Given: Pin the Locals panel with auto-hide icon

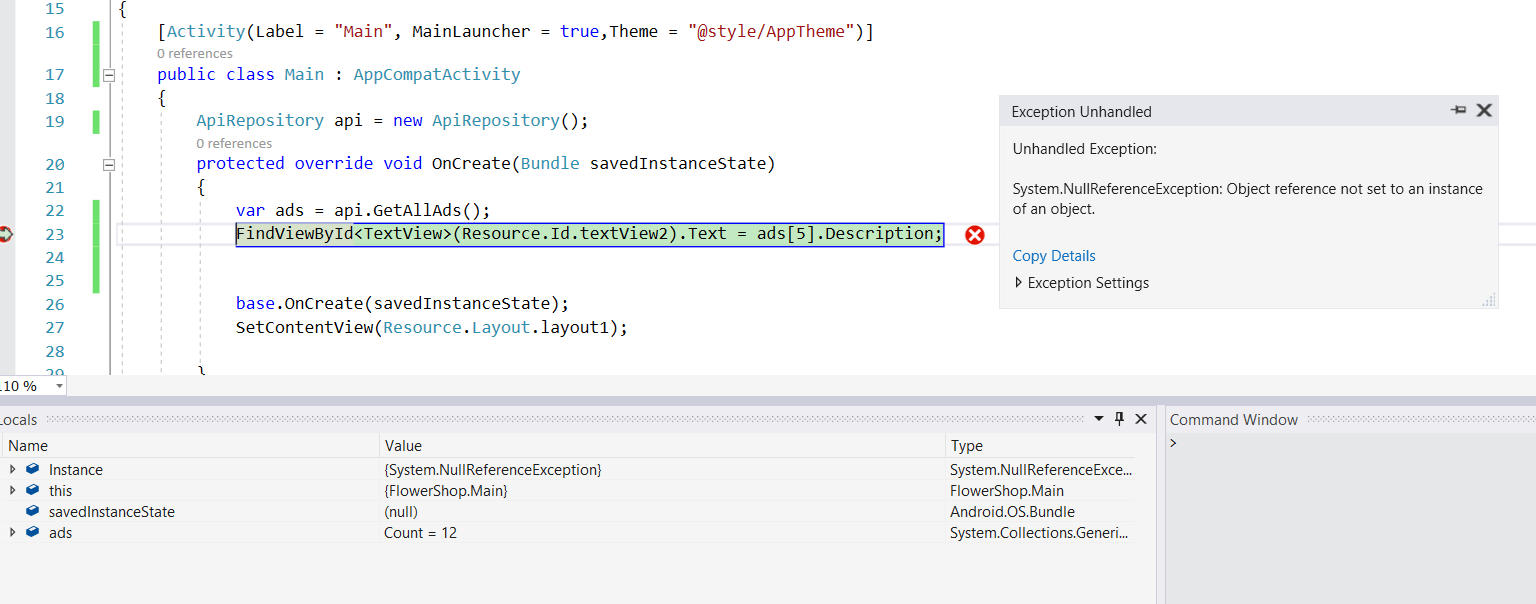Looking at the screenshot, I should coord(1120,419).
